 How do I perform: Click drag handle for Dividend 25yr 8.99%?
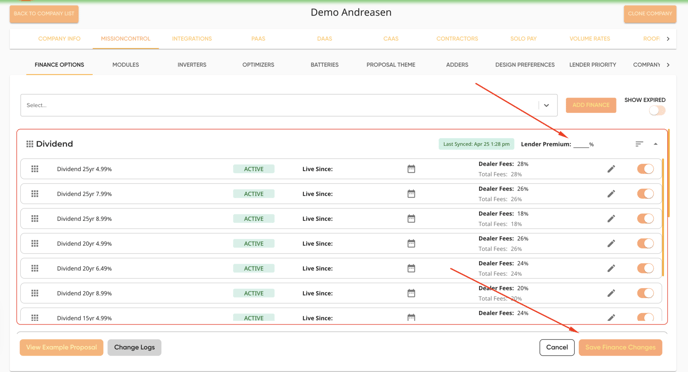coord(35,218)
